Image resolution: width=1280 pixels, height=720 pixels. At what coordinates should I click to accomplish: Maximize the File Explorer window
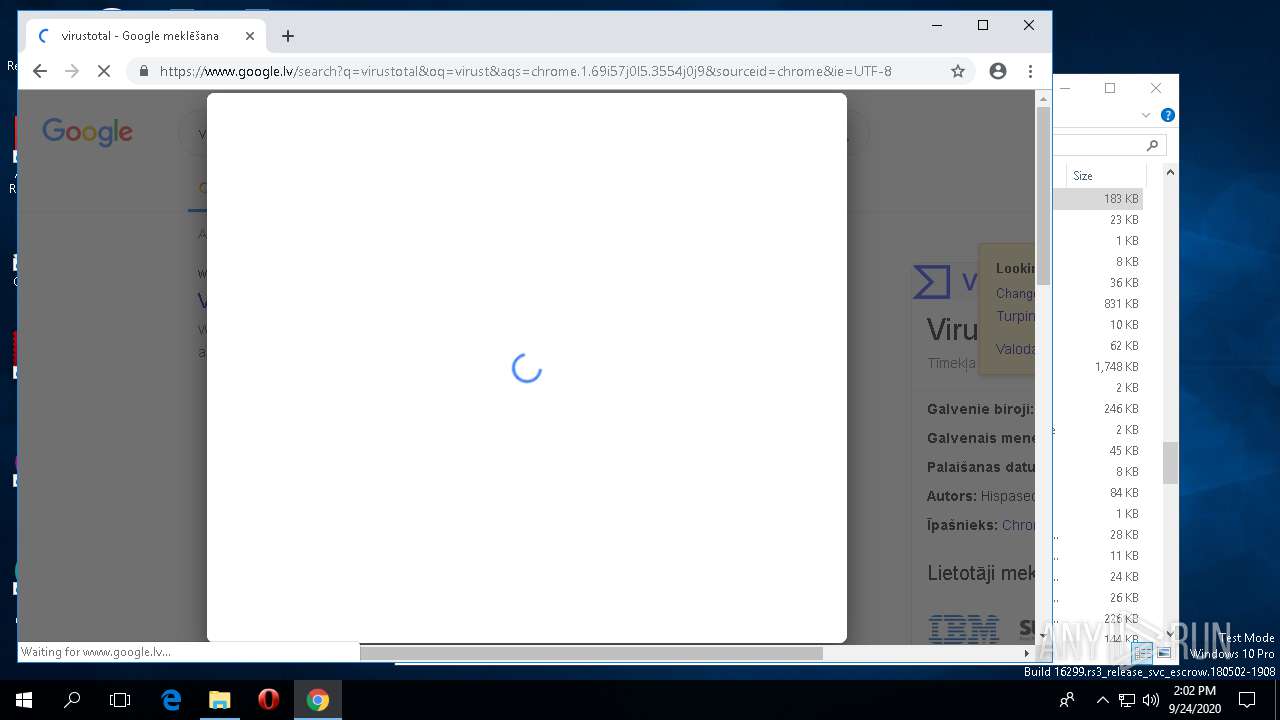[x=1110, y=88]
